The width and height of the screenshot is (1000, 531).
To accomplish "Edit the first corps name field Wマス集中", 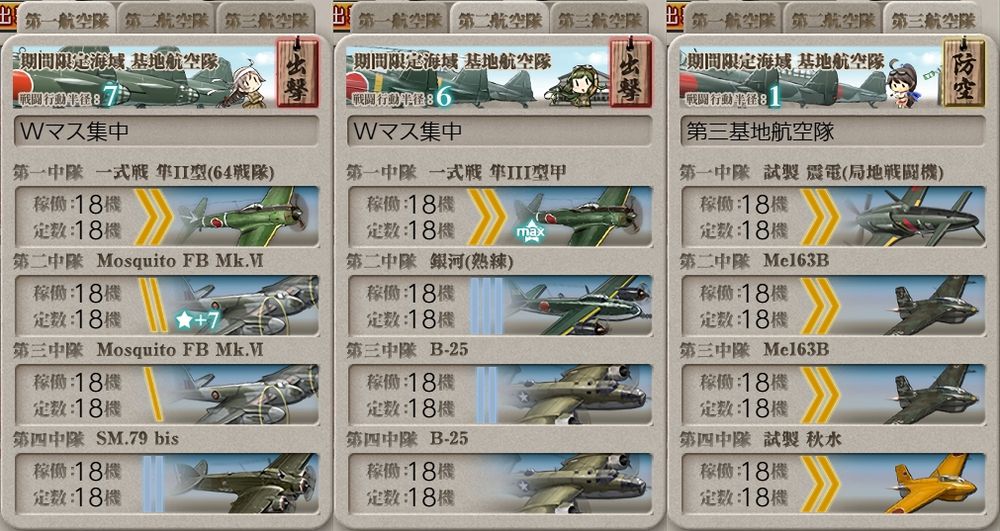I will 166,131.
